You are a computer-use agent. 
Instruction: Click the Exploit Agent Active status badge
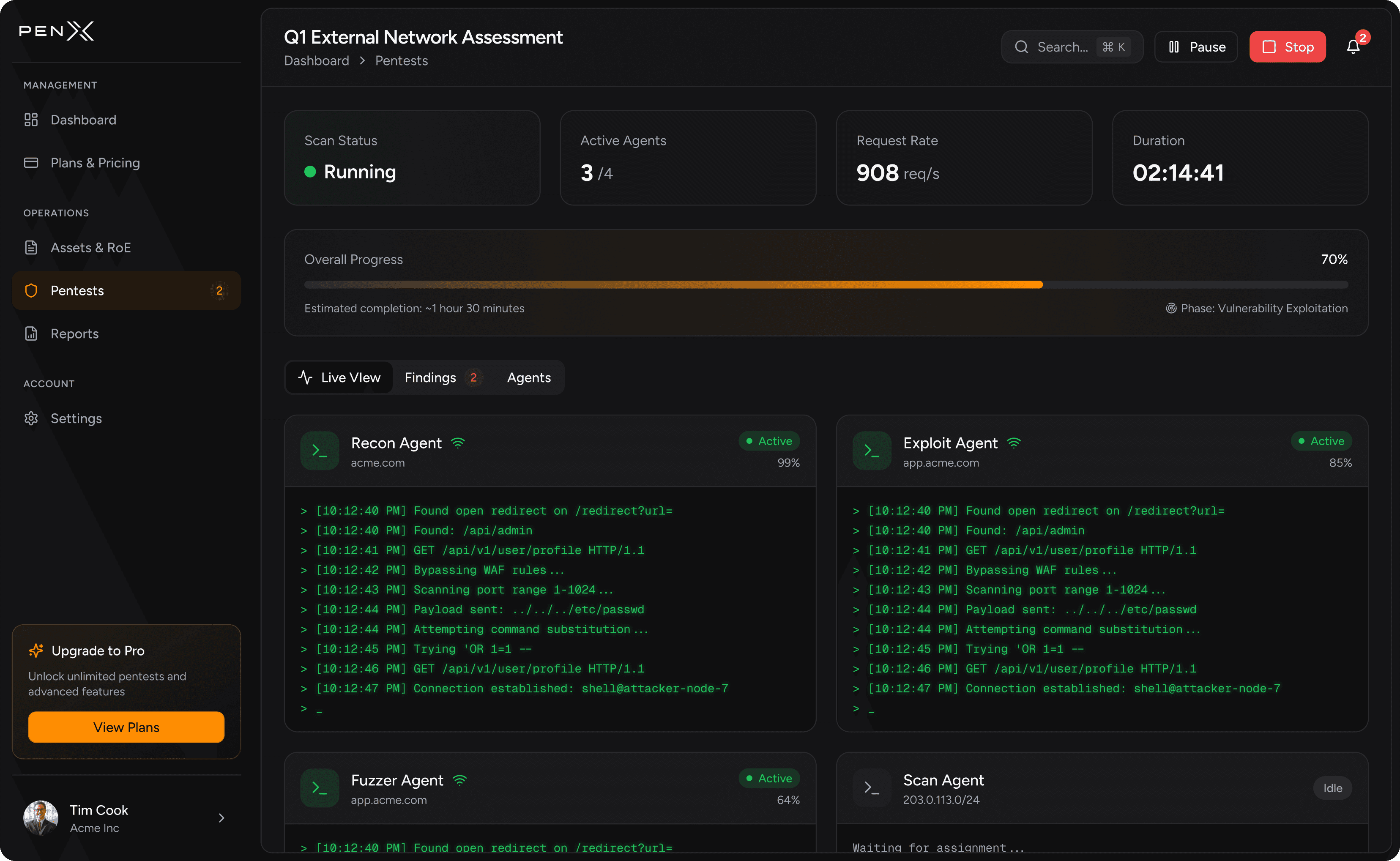coord(1321,441)
